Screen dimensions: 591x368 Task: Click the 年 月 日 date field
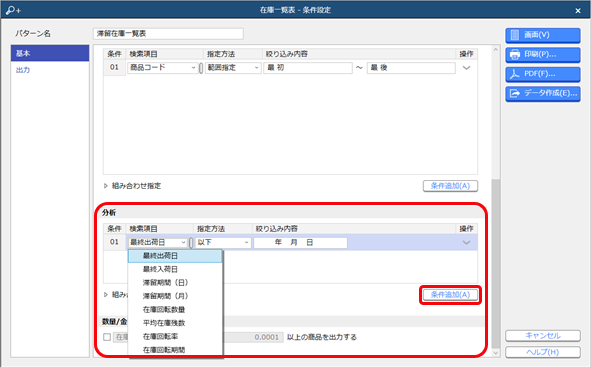coord(300,242)
